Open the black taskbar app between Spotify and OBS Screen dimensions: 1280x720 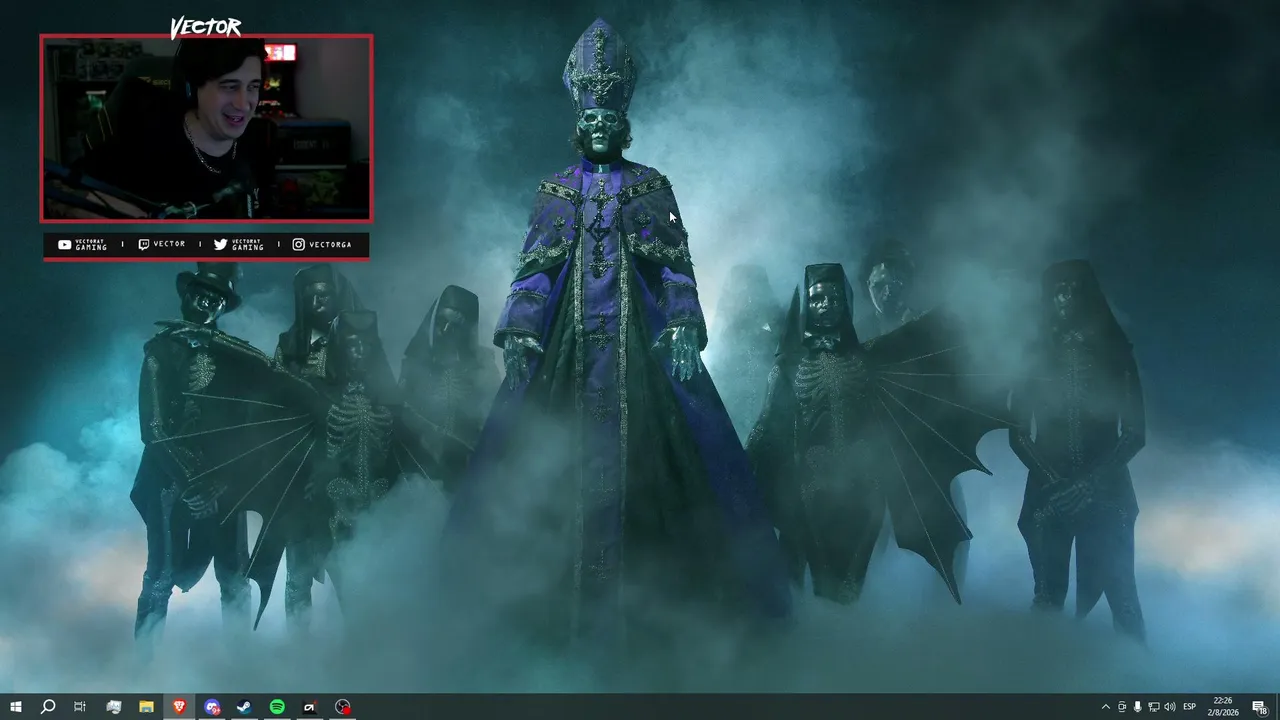310,707
